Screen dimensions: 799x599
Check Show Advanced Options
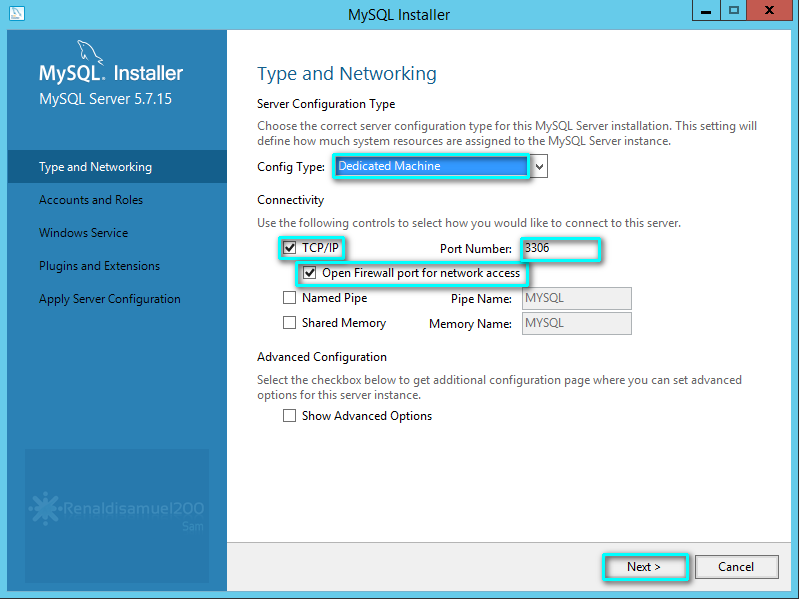click(289, 416)
